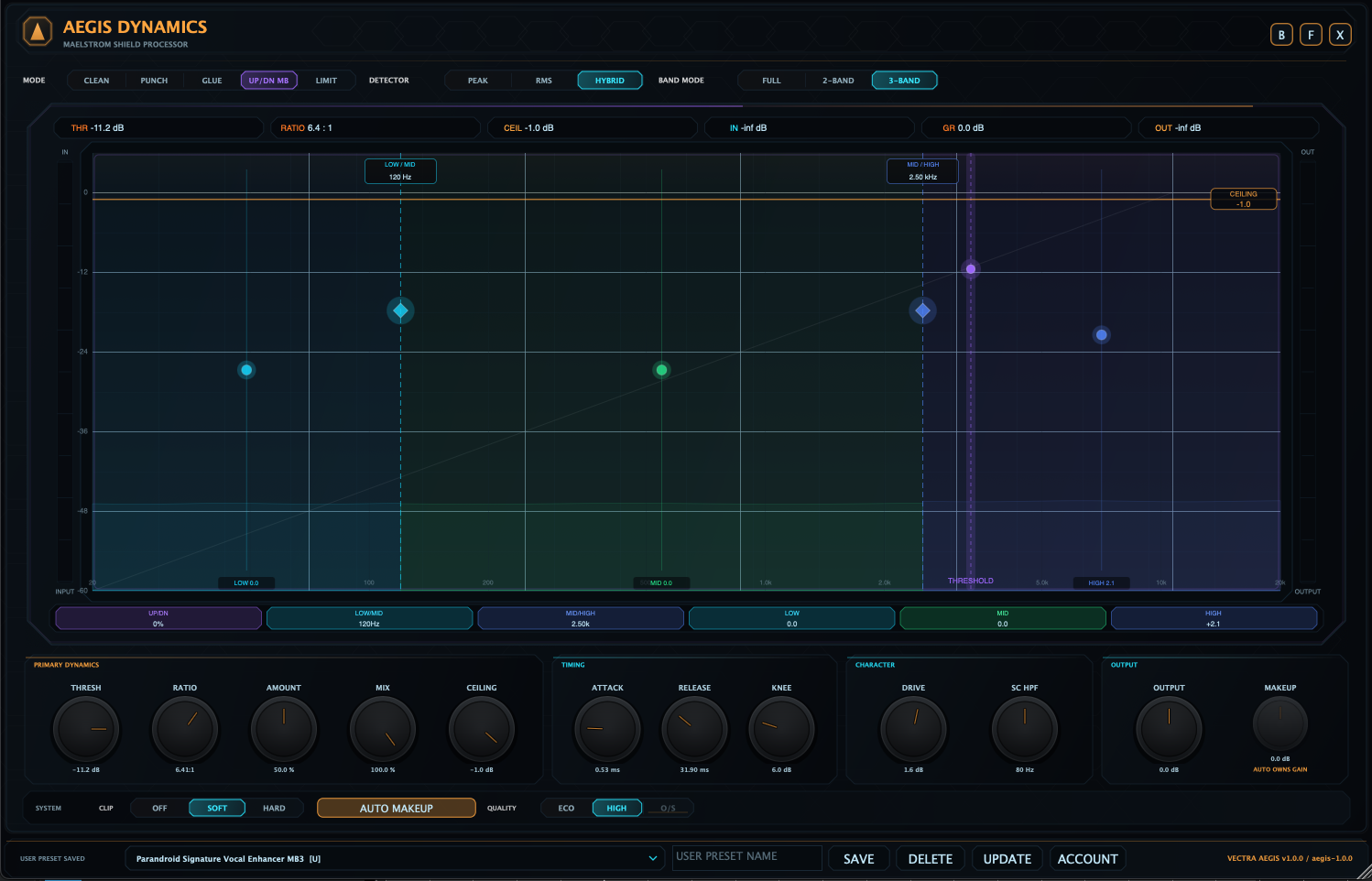The image size is (1372, 881).
Task: Set quality to ECO
Action: [566, 808]
